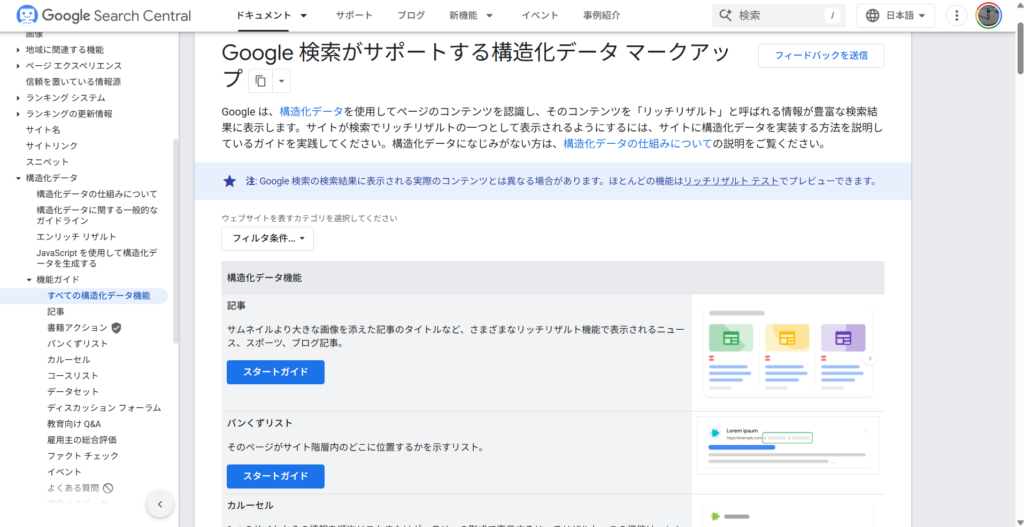Open the dropdown arrow next to copy icon
1024x527 pixels.
coord(281,81)
